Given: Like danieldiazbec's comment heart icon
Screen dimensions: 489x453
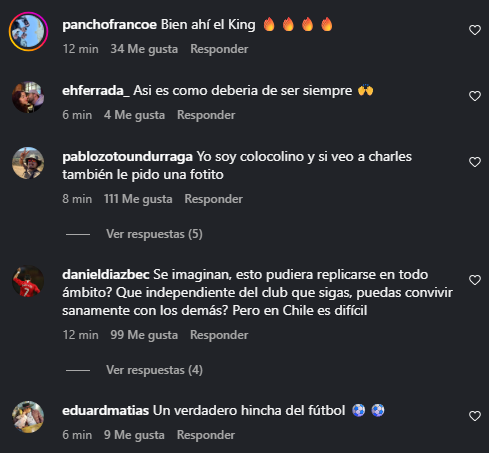Looking at the screenshot, I should click(x=475, y=280).
